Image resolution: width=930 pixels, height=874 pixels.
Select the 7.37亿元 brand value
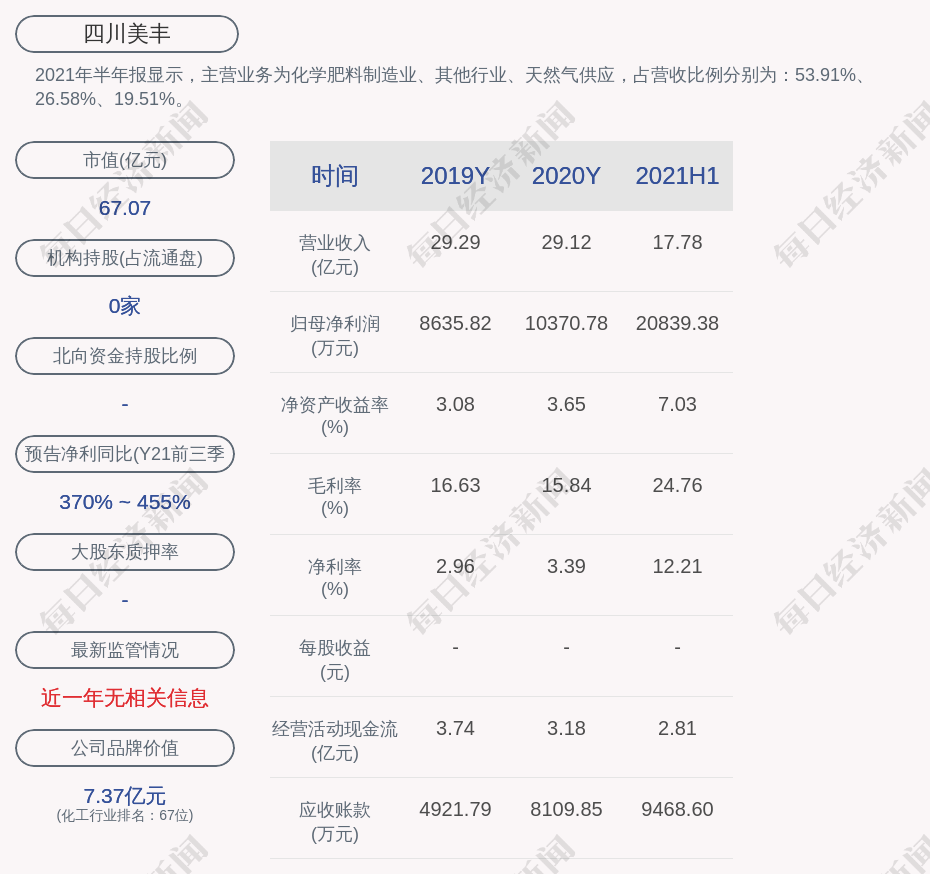(125, 795)
